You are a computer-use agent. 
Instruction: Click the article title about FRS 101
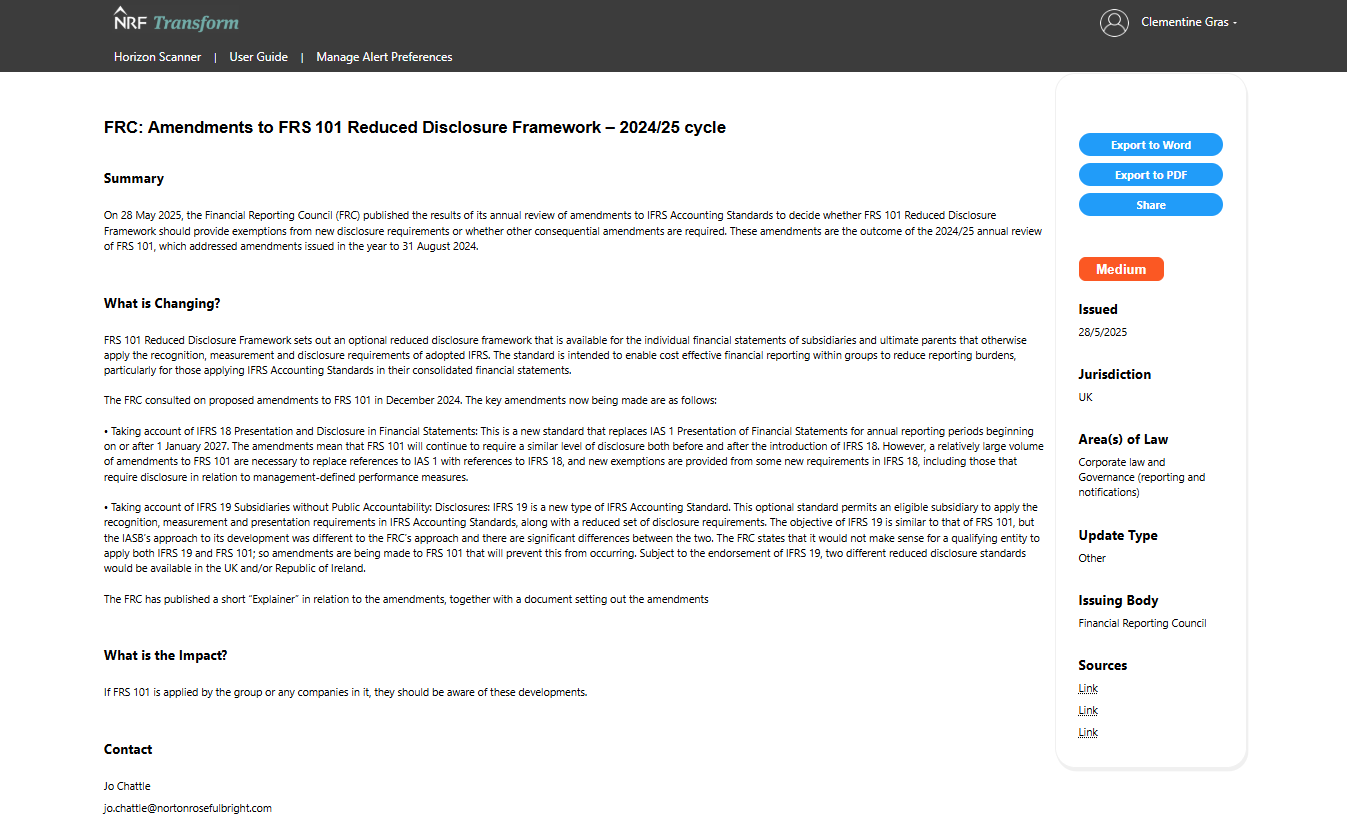(415, 127)
